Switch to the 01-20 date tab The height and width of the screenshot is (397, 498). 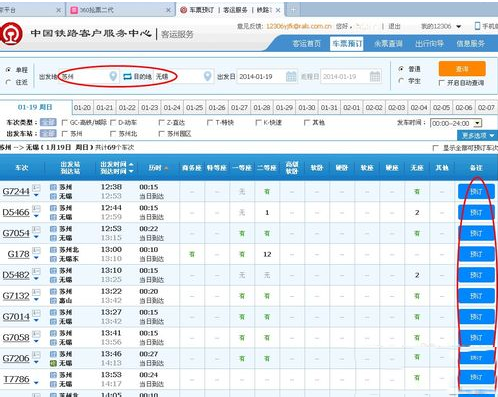tap(82, 108)
